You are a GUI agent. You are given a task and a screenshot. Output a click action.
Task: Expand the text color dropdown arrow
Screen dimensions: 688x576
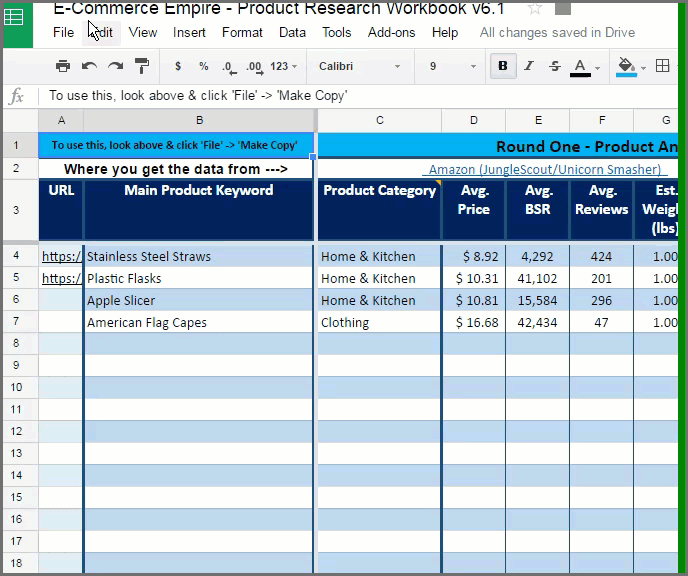tap(598, 68)
